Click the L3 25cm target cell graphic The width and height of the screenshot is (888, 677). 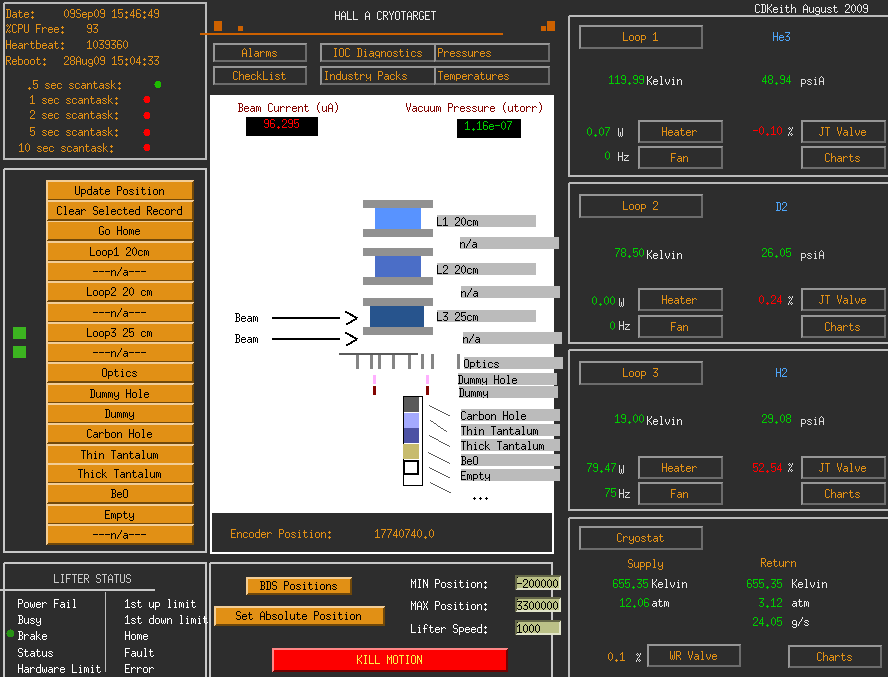point(398,316)
